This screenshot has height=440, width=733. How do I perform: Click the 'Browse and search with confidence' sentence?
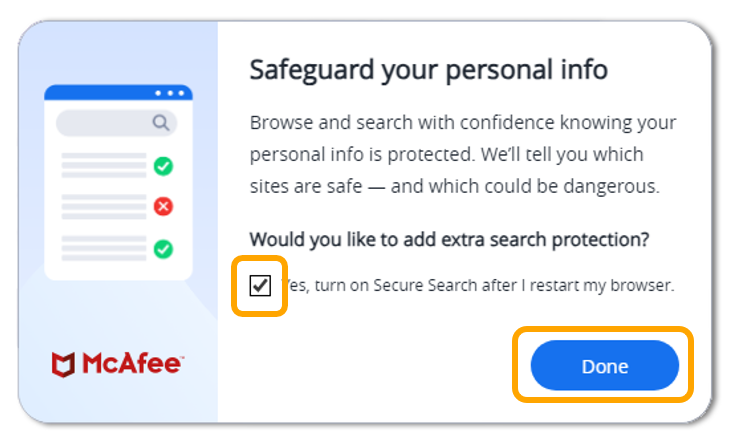pyautogui.click(x=462, y=124)
